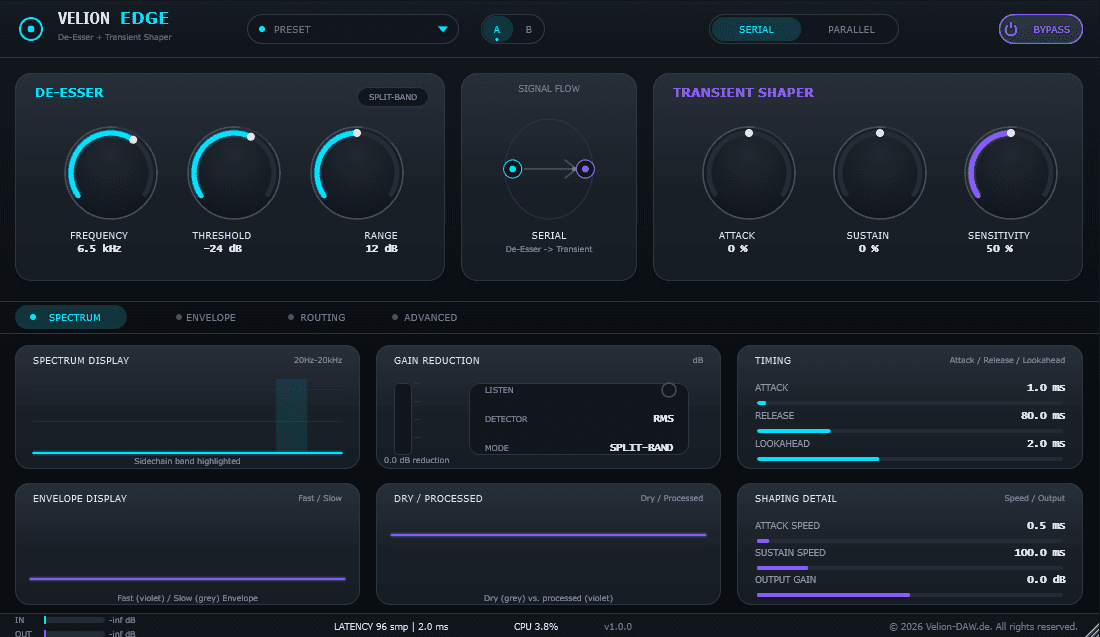This screenshot has width=1100, height=637.
Task: Click the 2.0 ms lookahead value
Action: 1046,443
